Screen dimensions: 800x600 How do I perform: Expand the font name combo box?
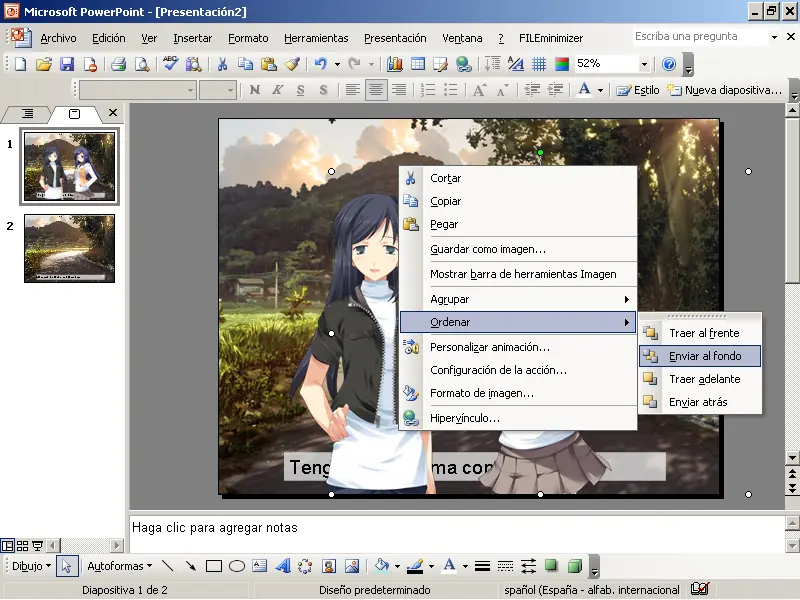(x=189, y=90)
